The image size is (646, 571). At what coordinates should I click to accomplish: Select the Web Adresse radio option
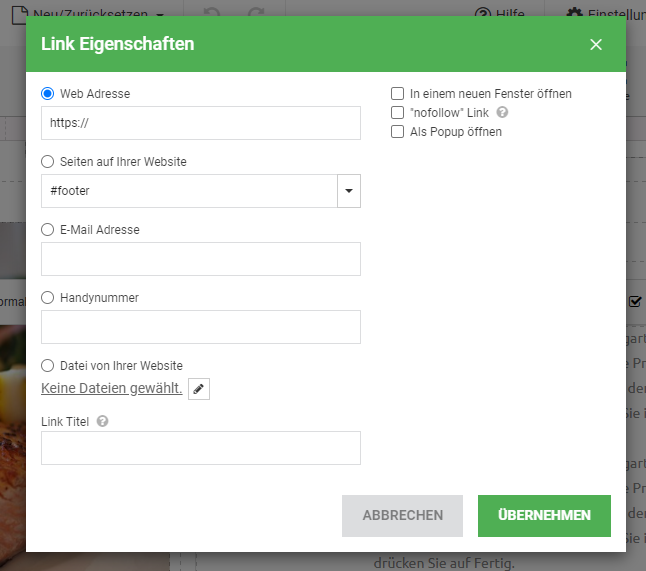click(x=47, y=94)
